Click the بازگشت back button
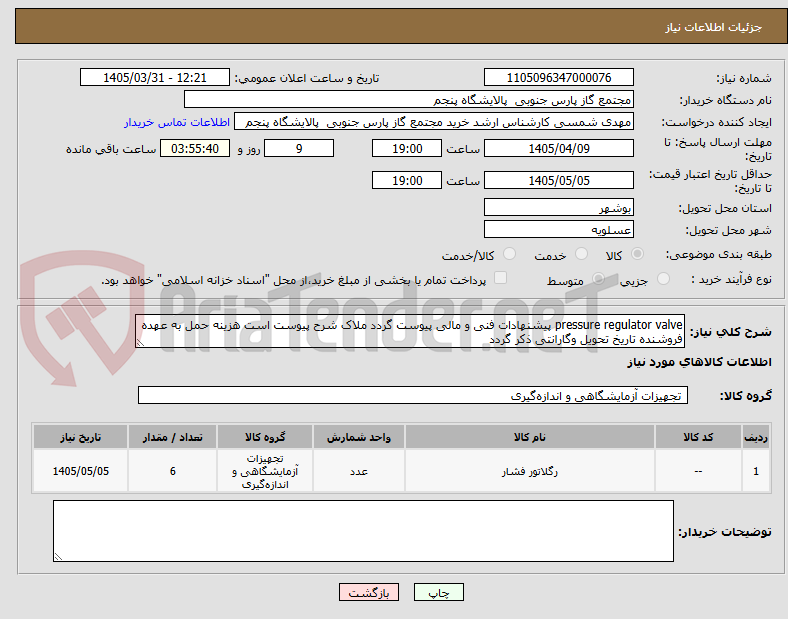This screenshot has width=788, height=619. click(x=369, y=592)
